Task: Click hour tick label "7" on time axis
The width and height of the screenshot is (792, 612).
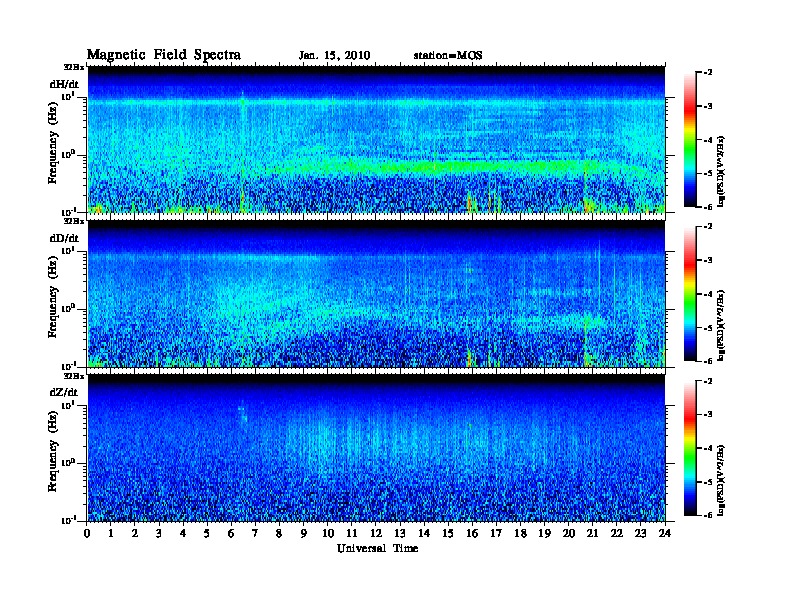Action: pyautogui.click(x=256, y=533)
